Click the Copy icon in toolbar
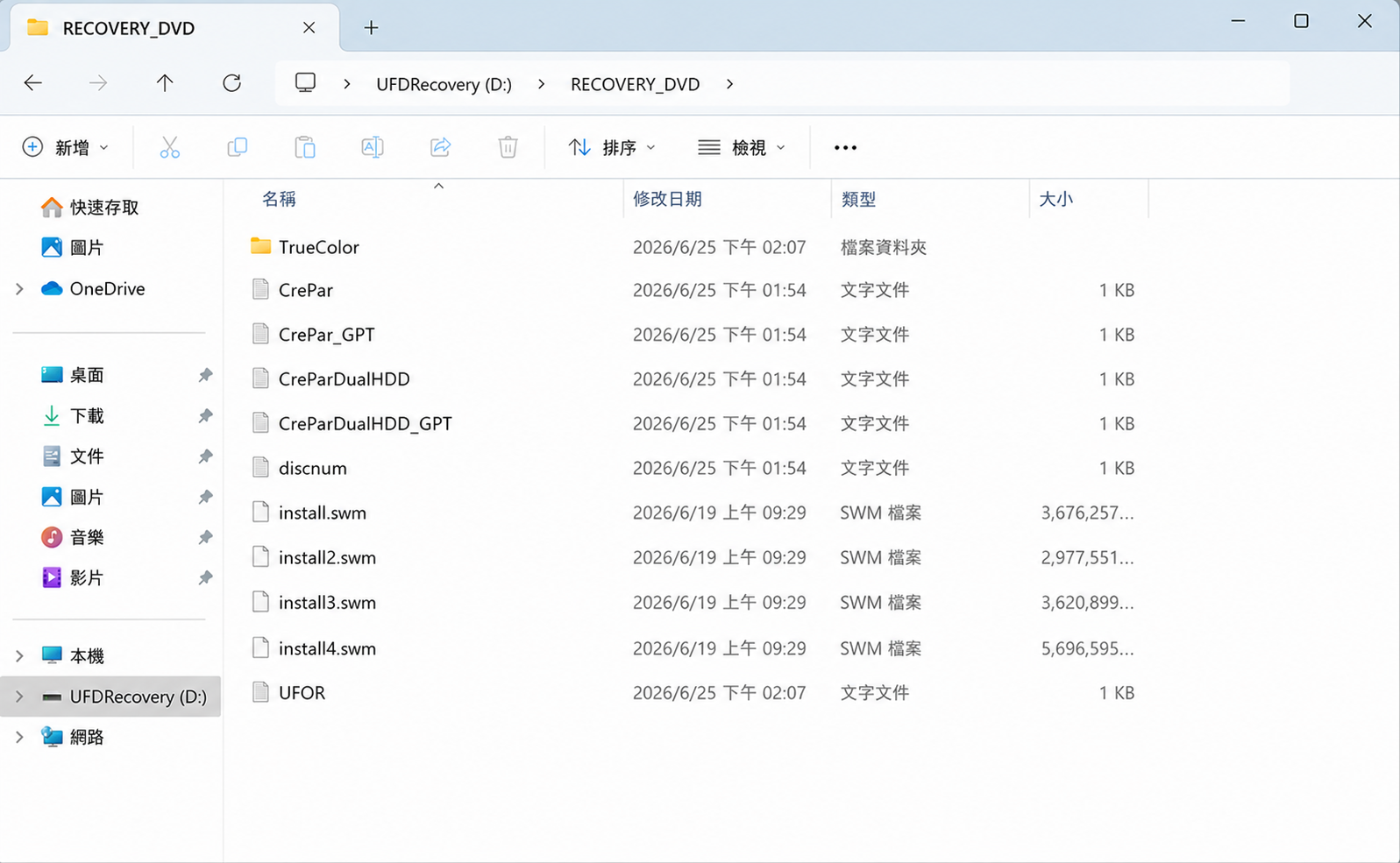1400x863 pixels. (x=237, y=147)
